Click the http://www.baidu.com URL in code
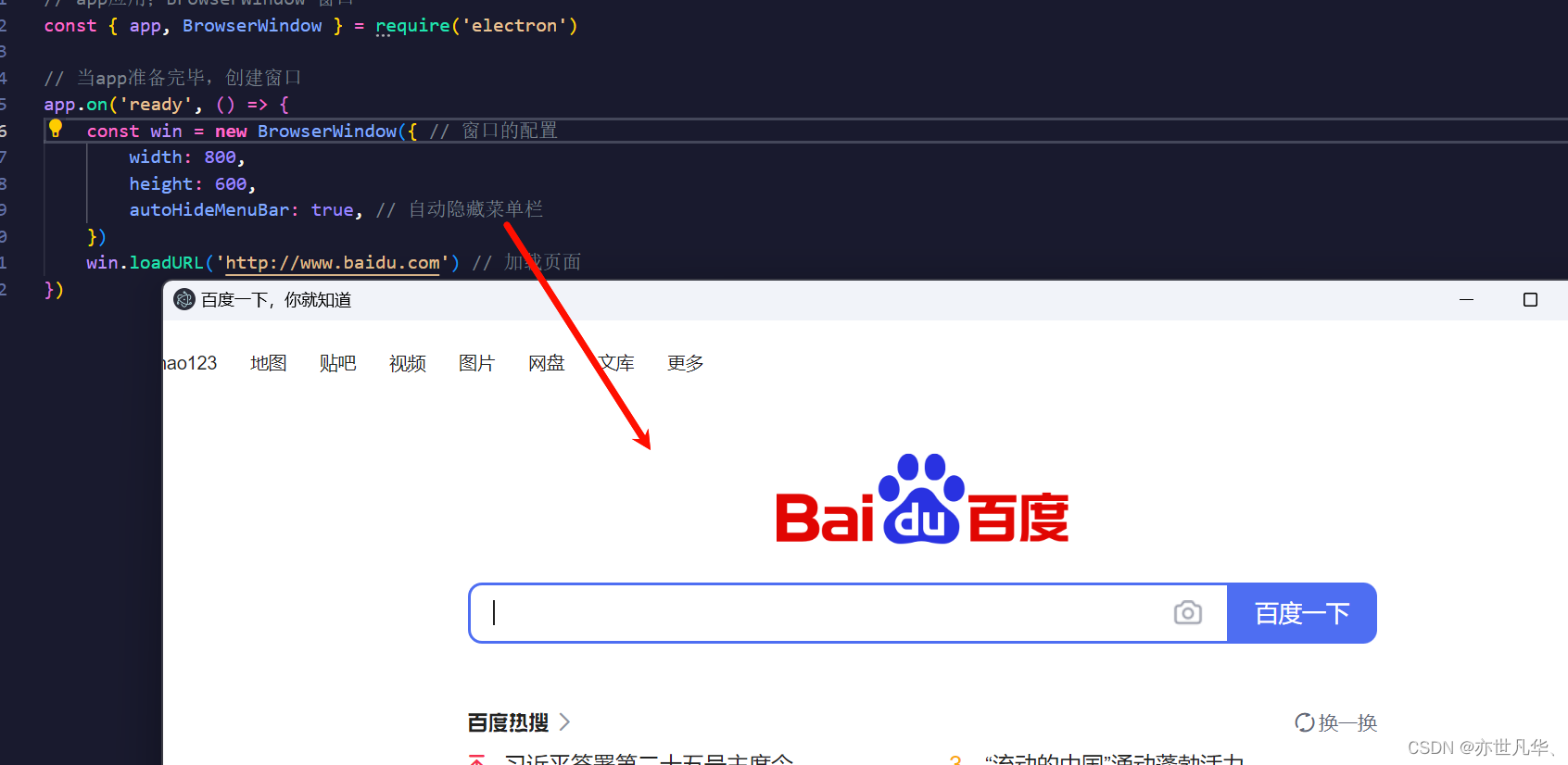The image size is (1568, 765). point(333,263)
